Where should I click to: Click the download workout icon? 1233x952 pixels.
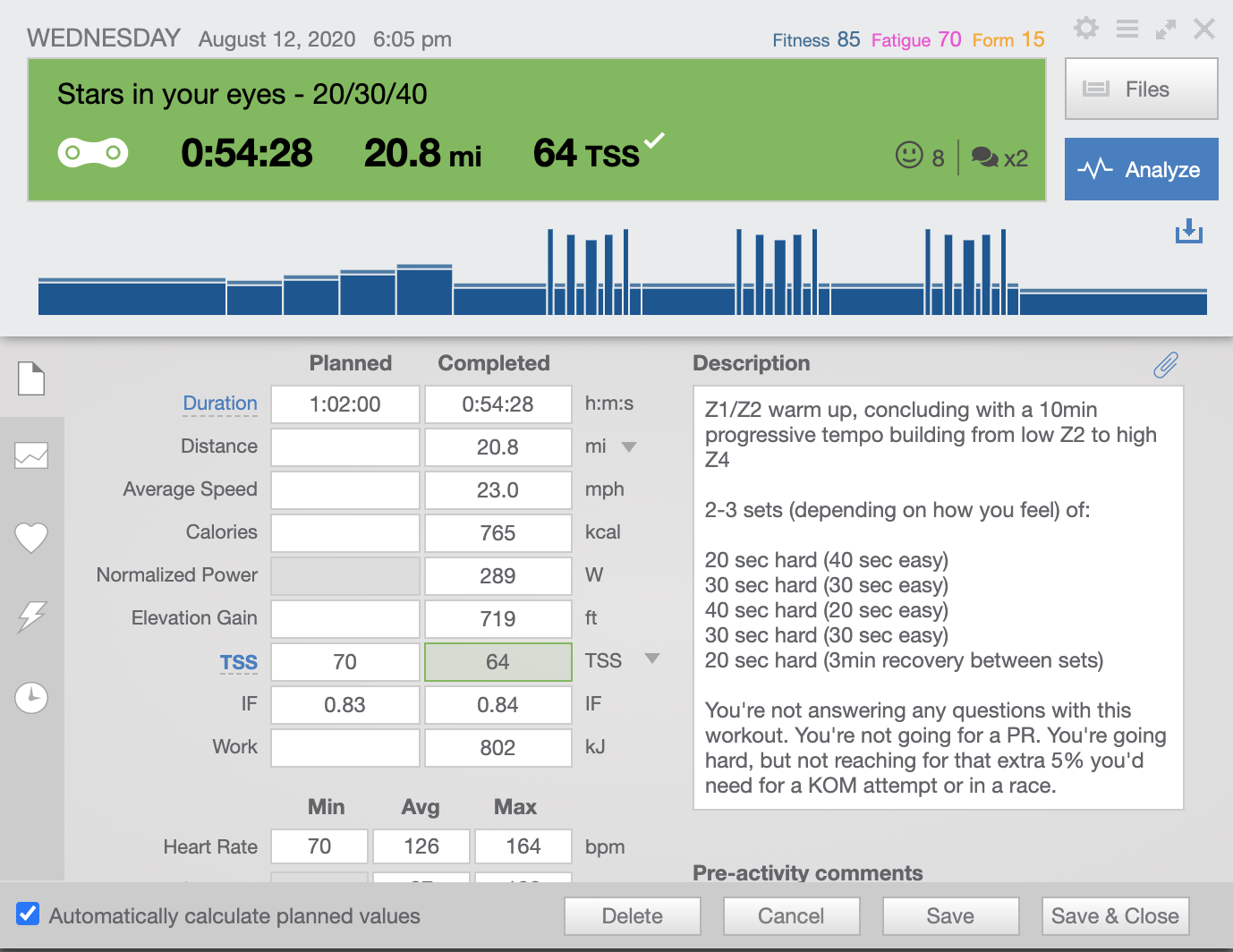pos(1188,231)
